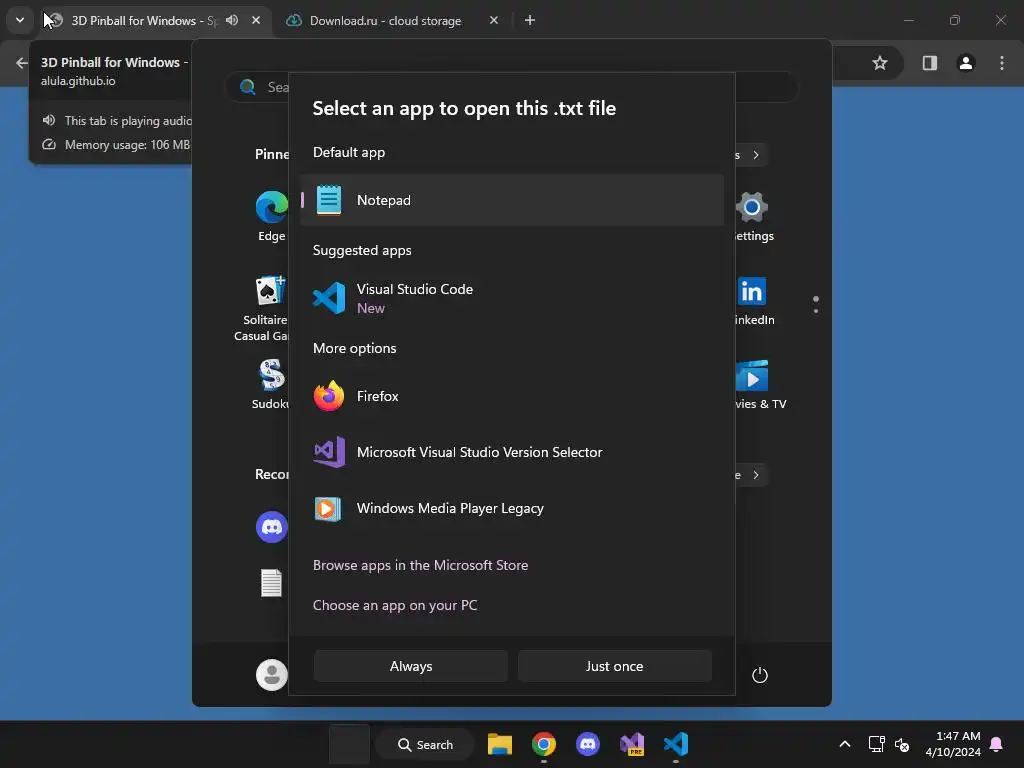Go to next page of pinned apps dots
The image size is (1024, 768).
pyautogui.click(x=816, y=311)
